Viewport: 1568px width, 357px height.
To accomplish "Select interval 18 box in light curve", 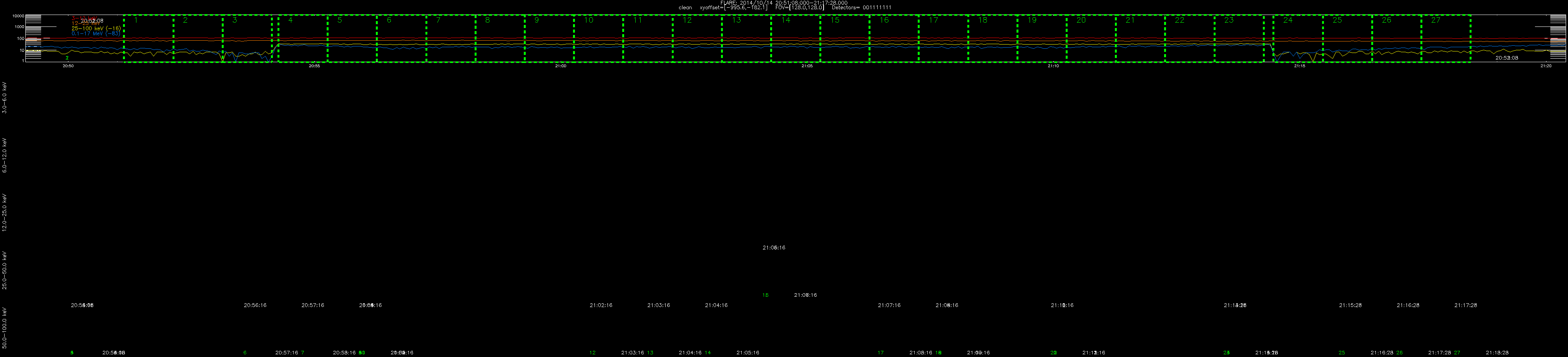I will [x=993, y=38].
